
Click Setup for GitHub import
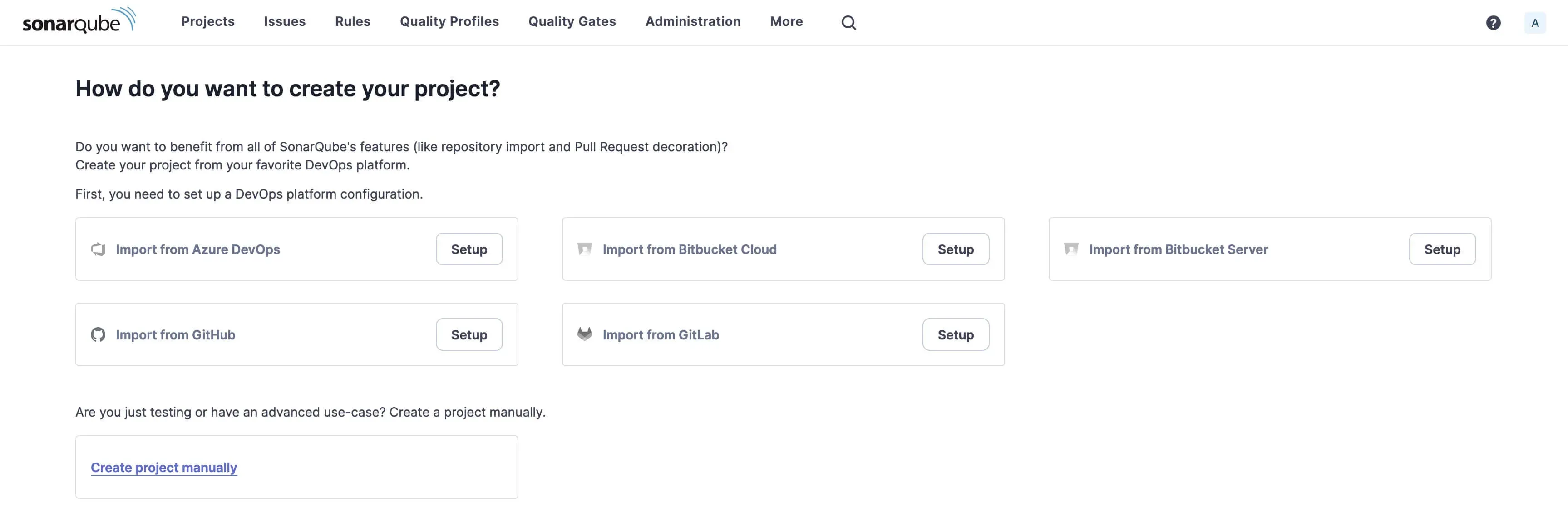[468, 334]
